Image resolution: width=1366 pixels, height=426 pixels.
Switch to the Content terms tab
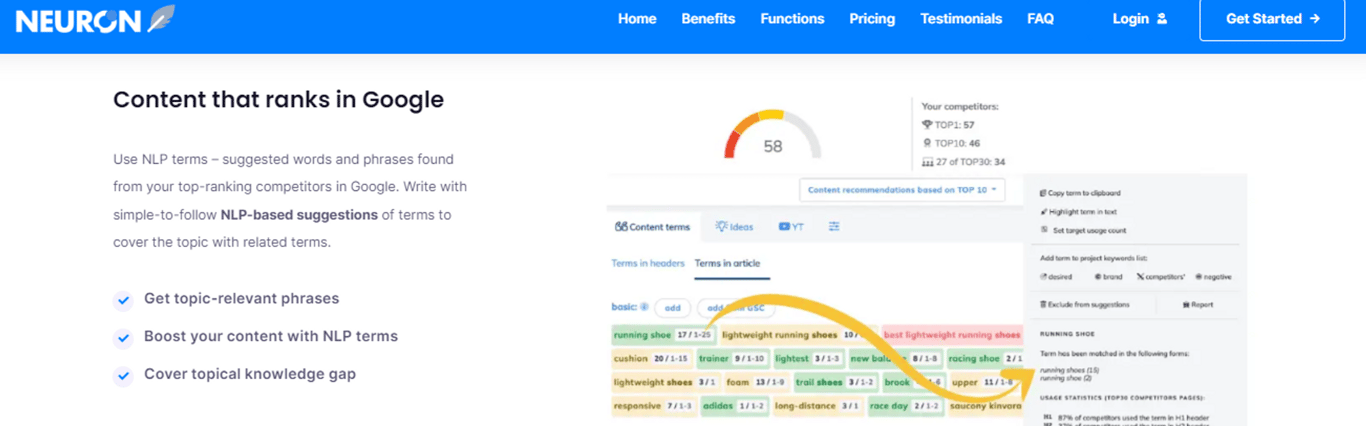click(653, 227)
